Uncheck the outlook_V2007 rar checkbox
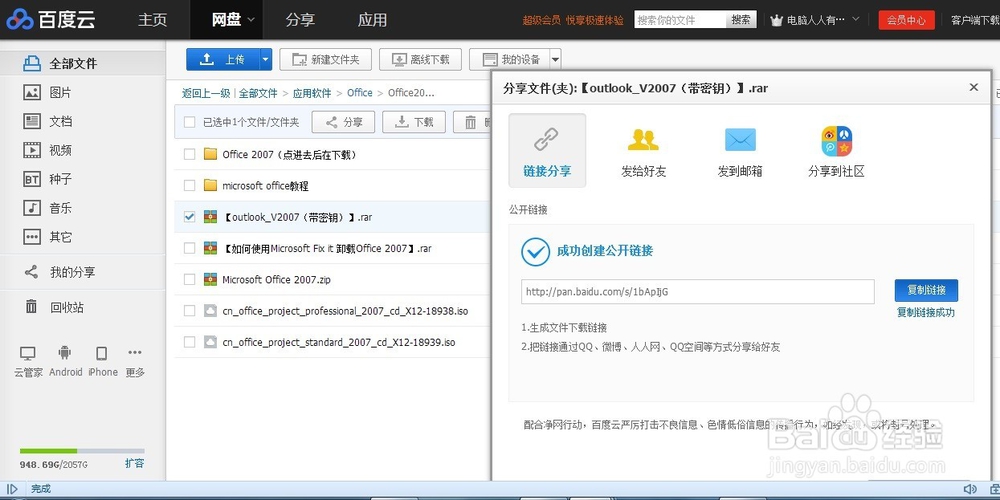This screenshot has height=500, width=1000. tap(189, 217)
